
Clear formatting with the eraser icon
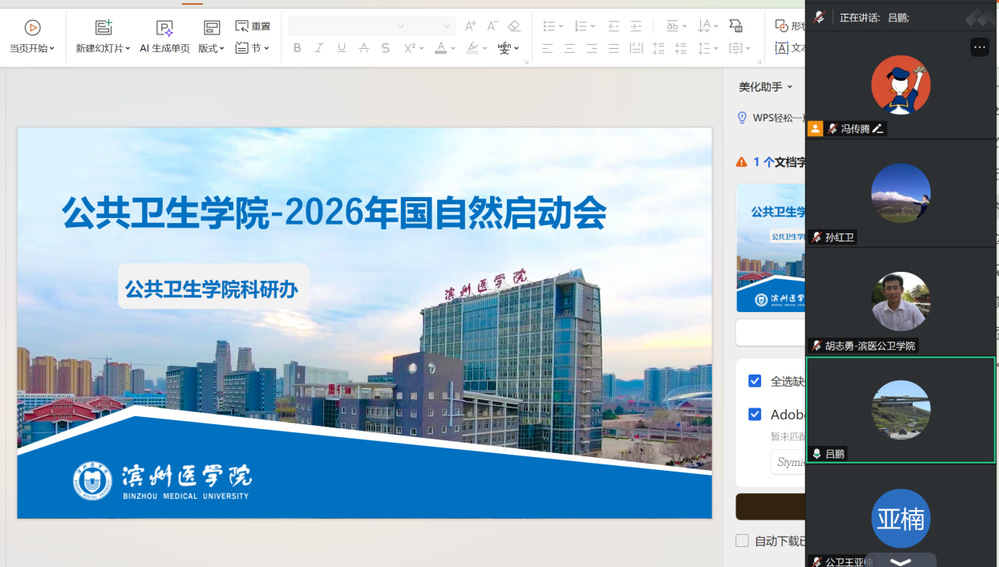tap(514, 26)
